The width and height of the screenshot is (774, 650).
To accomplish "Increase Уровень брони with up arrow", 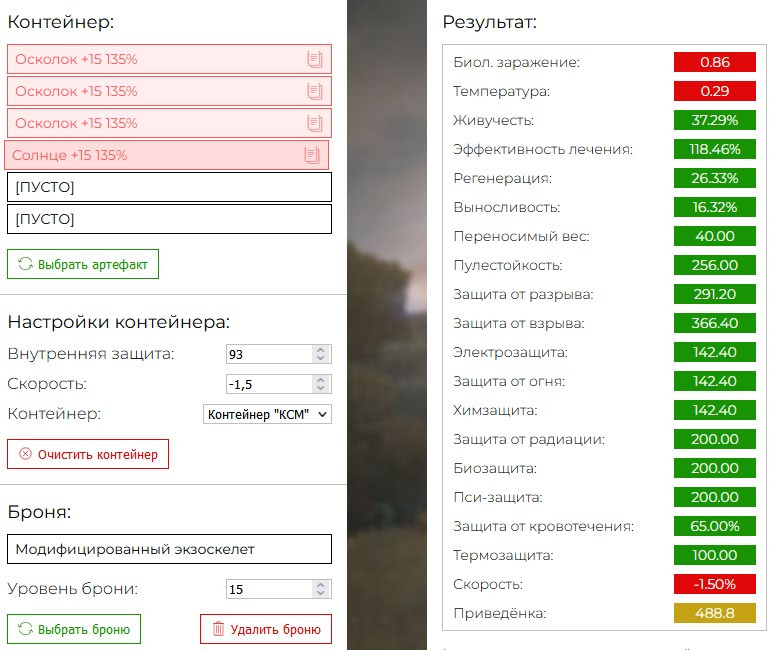I will 320,584.
